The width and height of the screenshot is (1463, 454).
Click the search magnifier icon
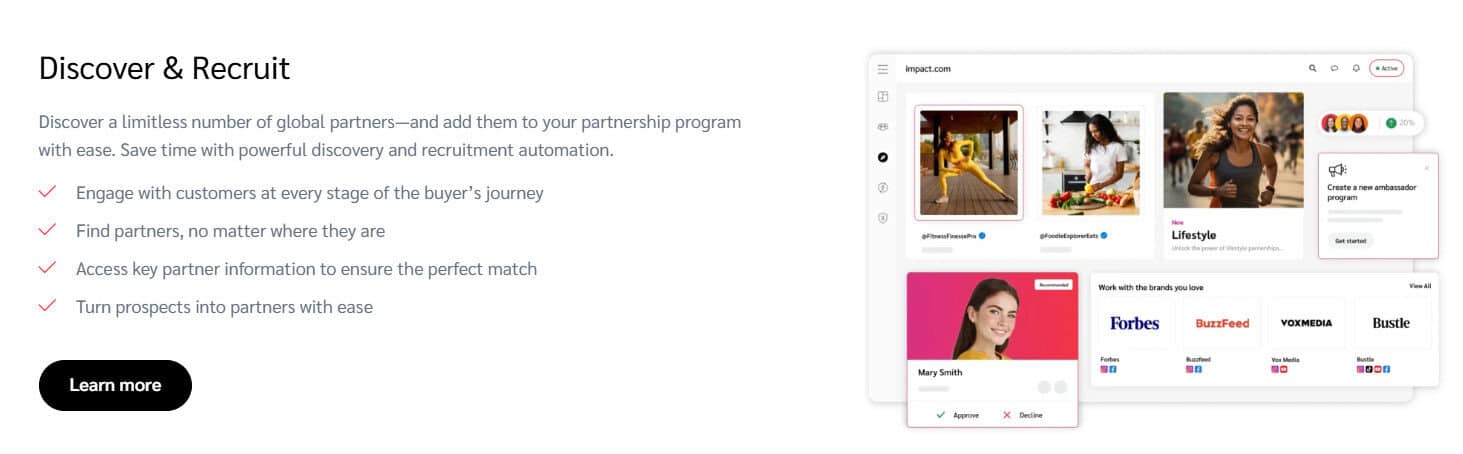click(1313, 68)
